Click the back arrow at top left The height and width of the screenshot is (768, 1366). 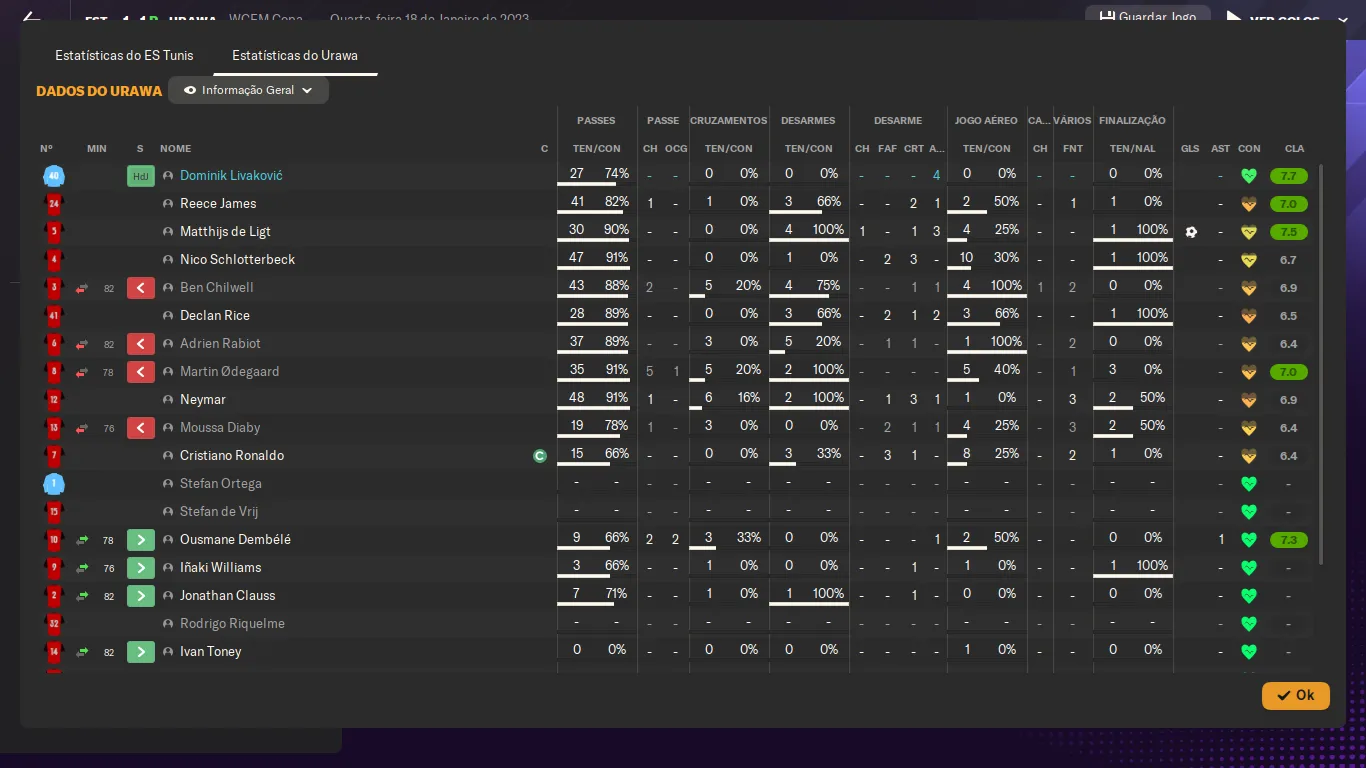point(32,17)
